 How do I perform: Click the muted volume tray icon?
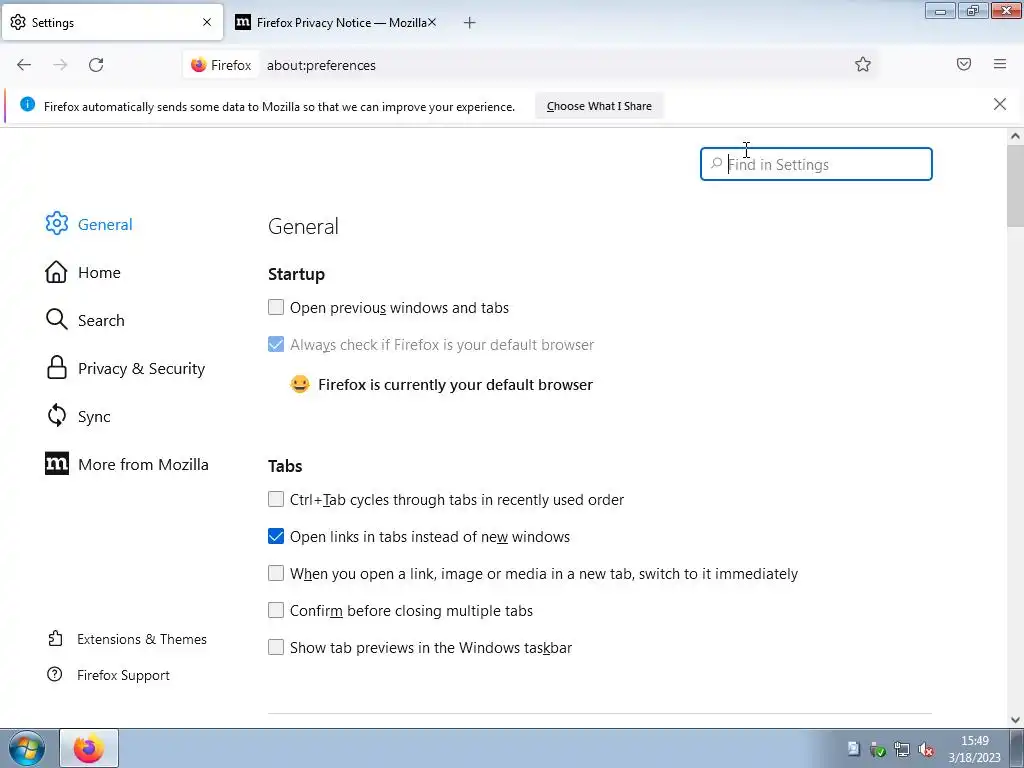point(926,749)
